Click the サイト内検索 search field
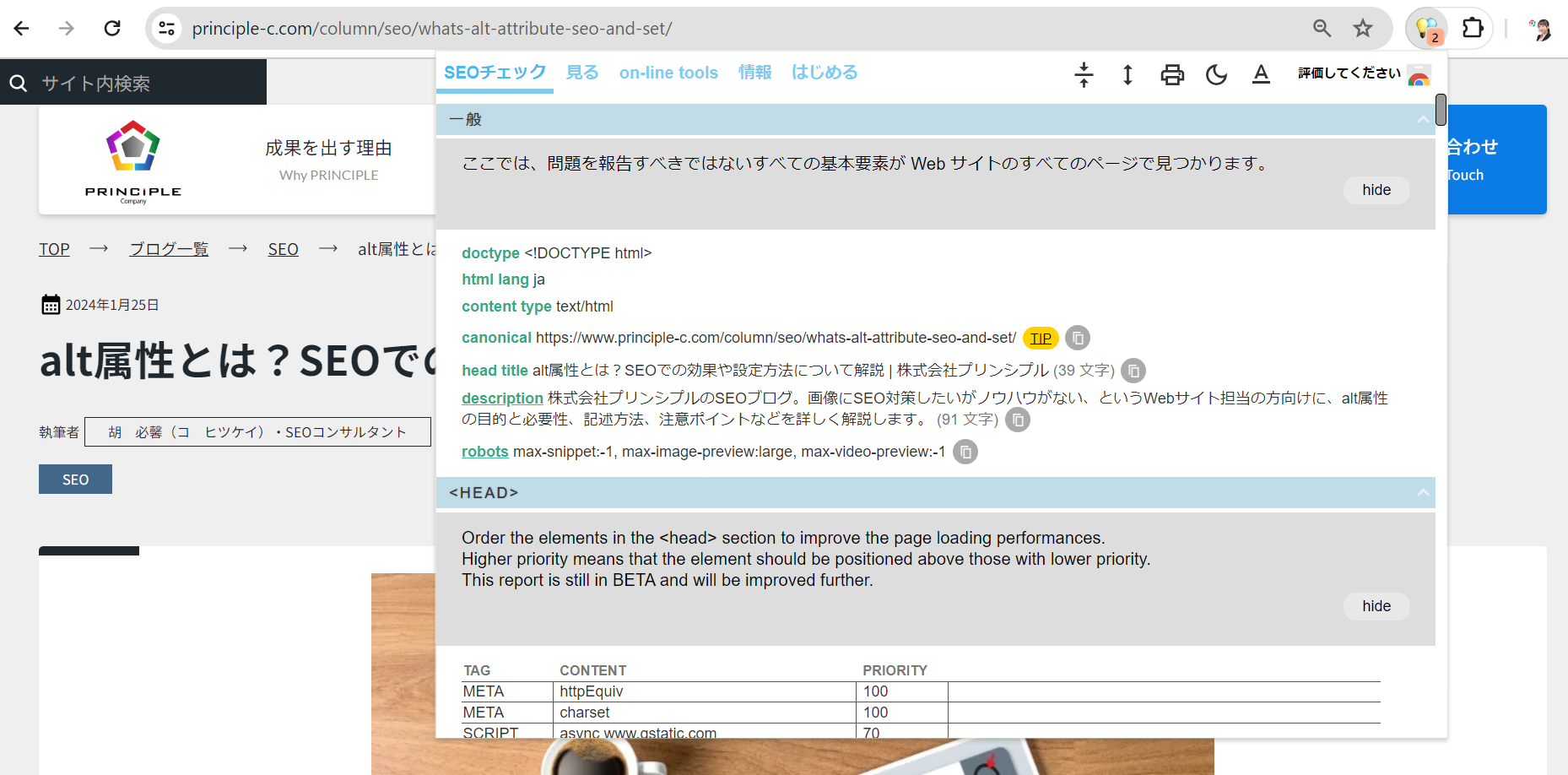1568x775 pixels. click(143, 83)
